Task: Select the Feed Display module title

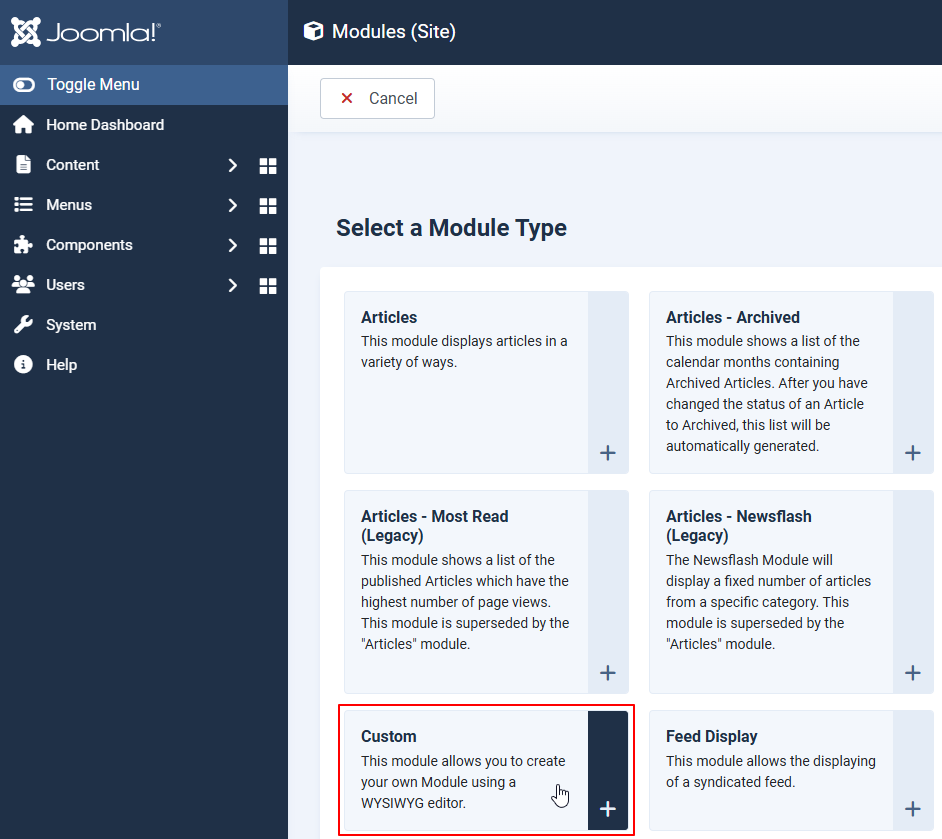Action: (x=711, y=736)
